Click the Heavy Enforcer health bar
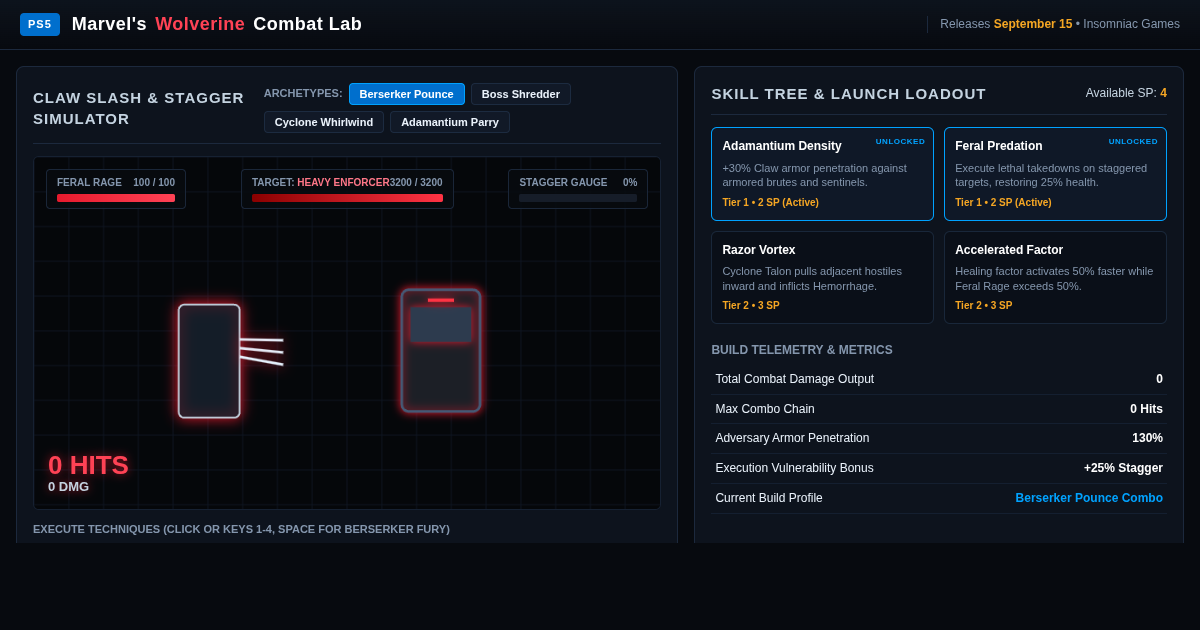The width and height of the screenshot is (1200, 630). point(347,198)
